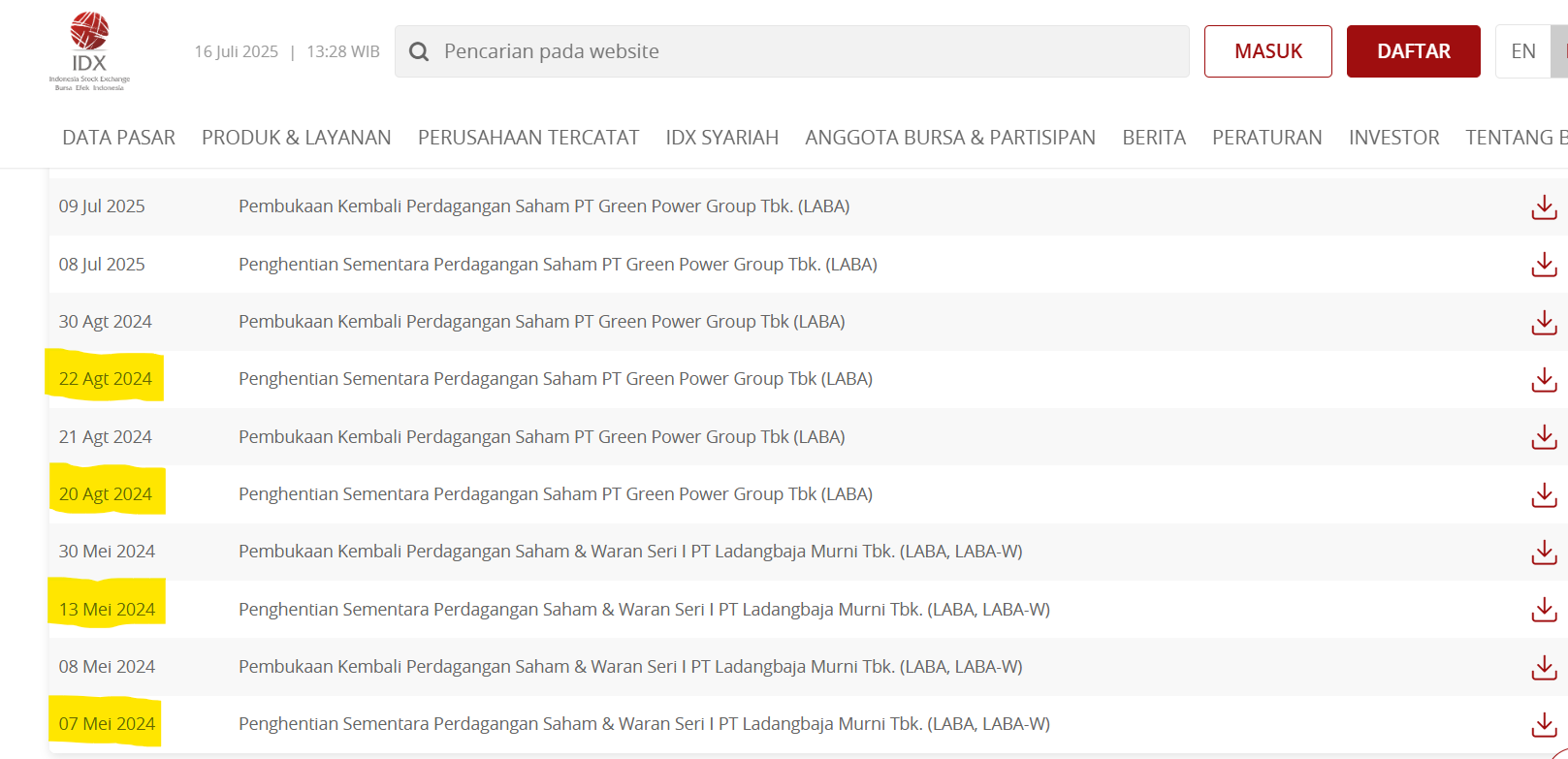
Task: Click the highlighted date 13 Mei 2024
Action: point(107,610)
